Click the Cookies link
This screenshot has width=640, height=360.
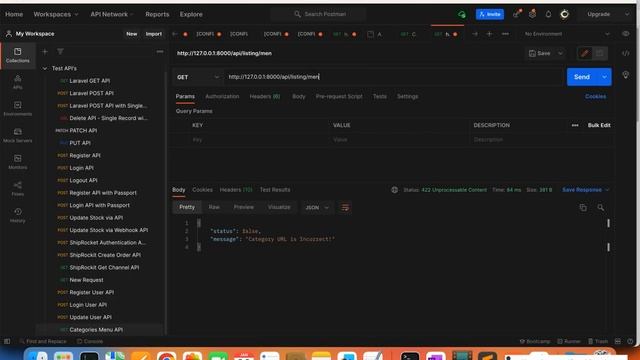point(596,96)
